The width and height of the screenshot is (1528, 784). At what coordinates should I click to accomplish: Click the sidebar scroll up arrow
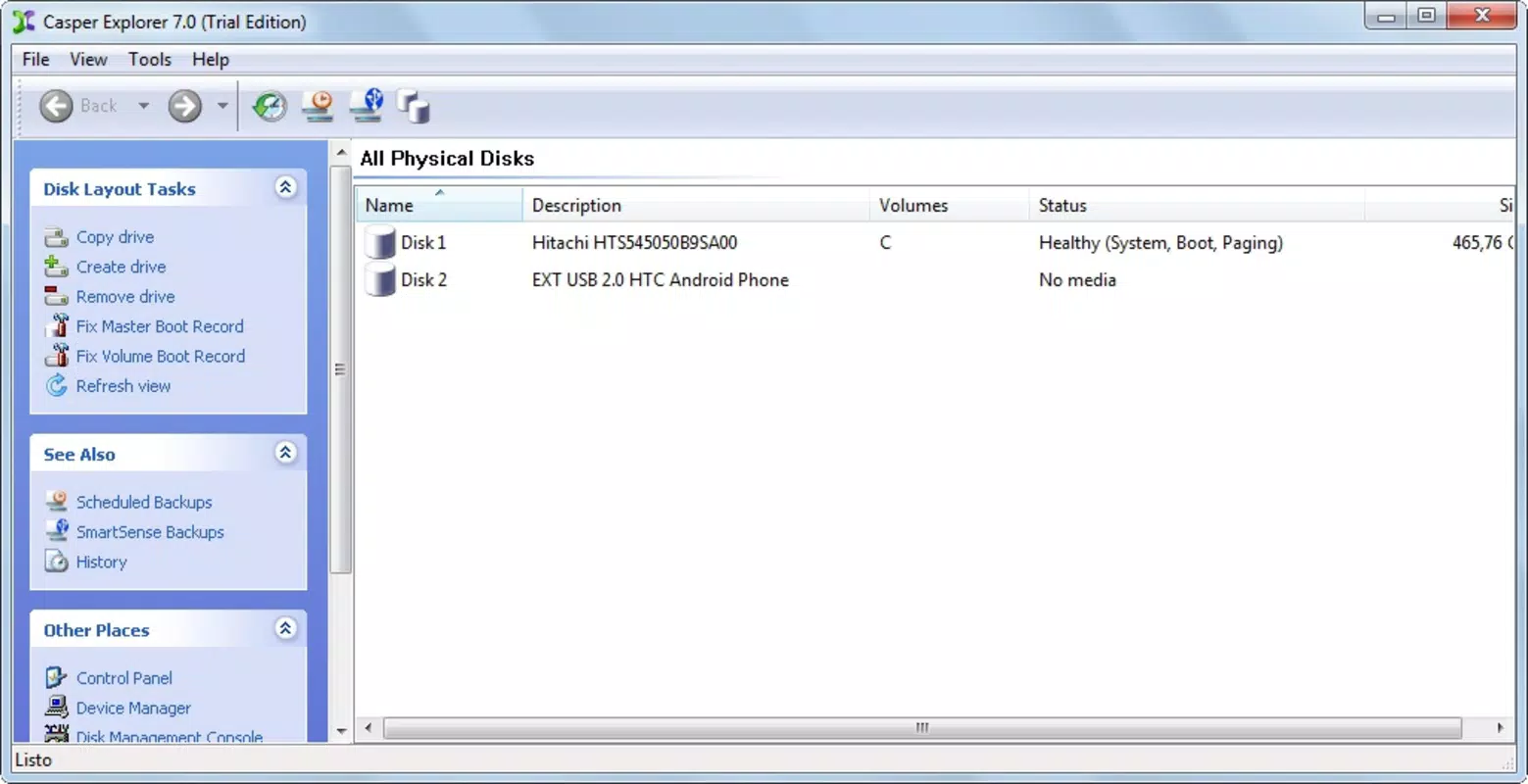pos(341,153)
